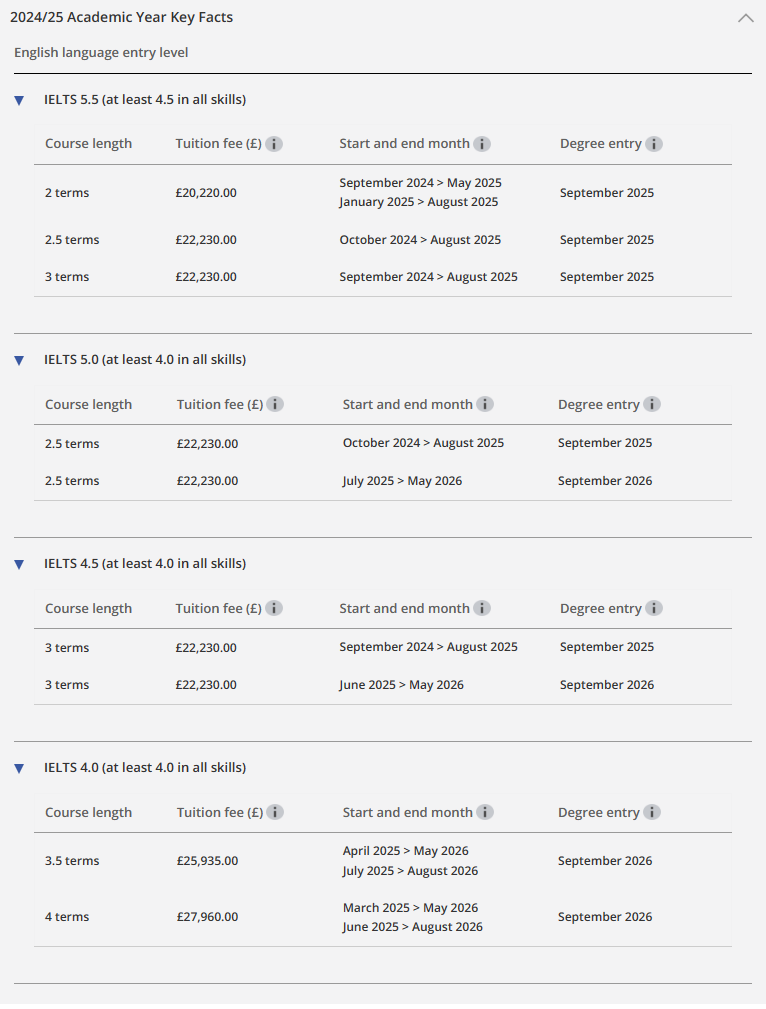Viewport: 766px width, 1009px height.
Task: Click Start and end month info icon in IELTS 4.5 table
Action: [481, 608]
